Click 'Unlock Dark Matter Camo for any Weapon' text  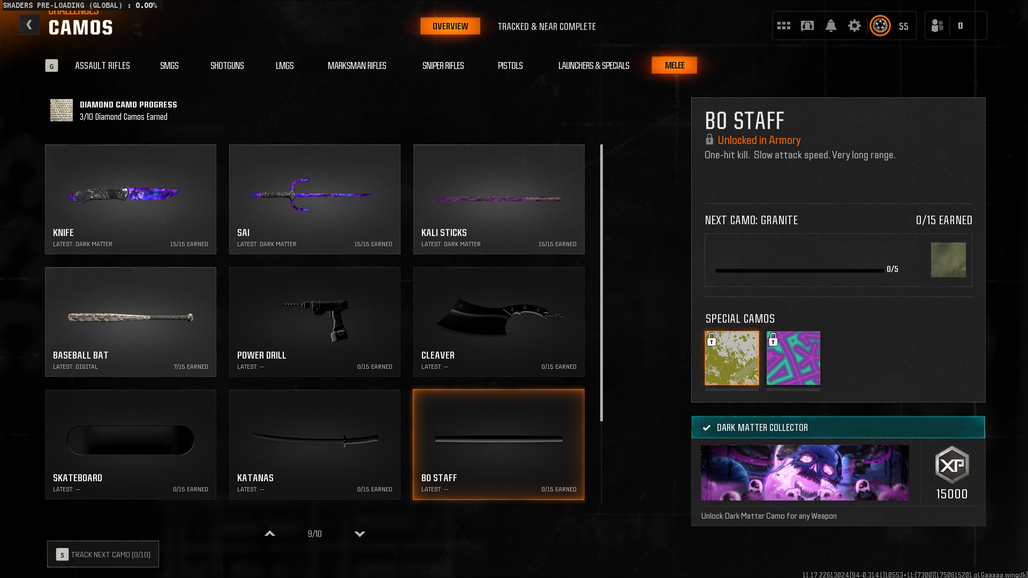tap(768, 516)
